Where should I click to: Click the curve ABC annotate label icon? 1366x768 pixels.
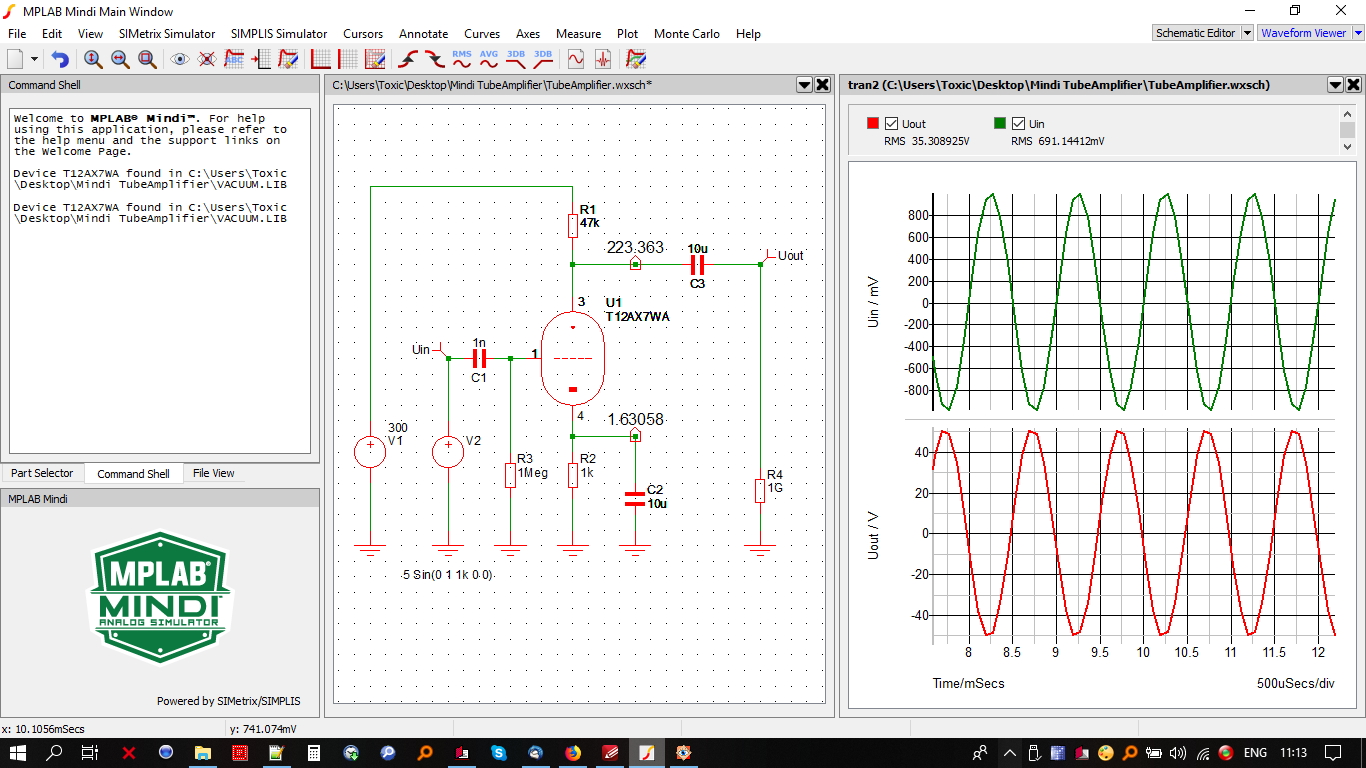click(x=234, y=59)
